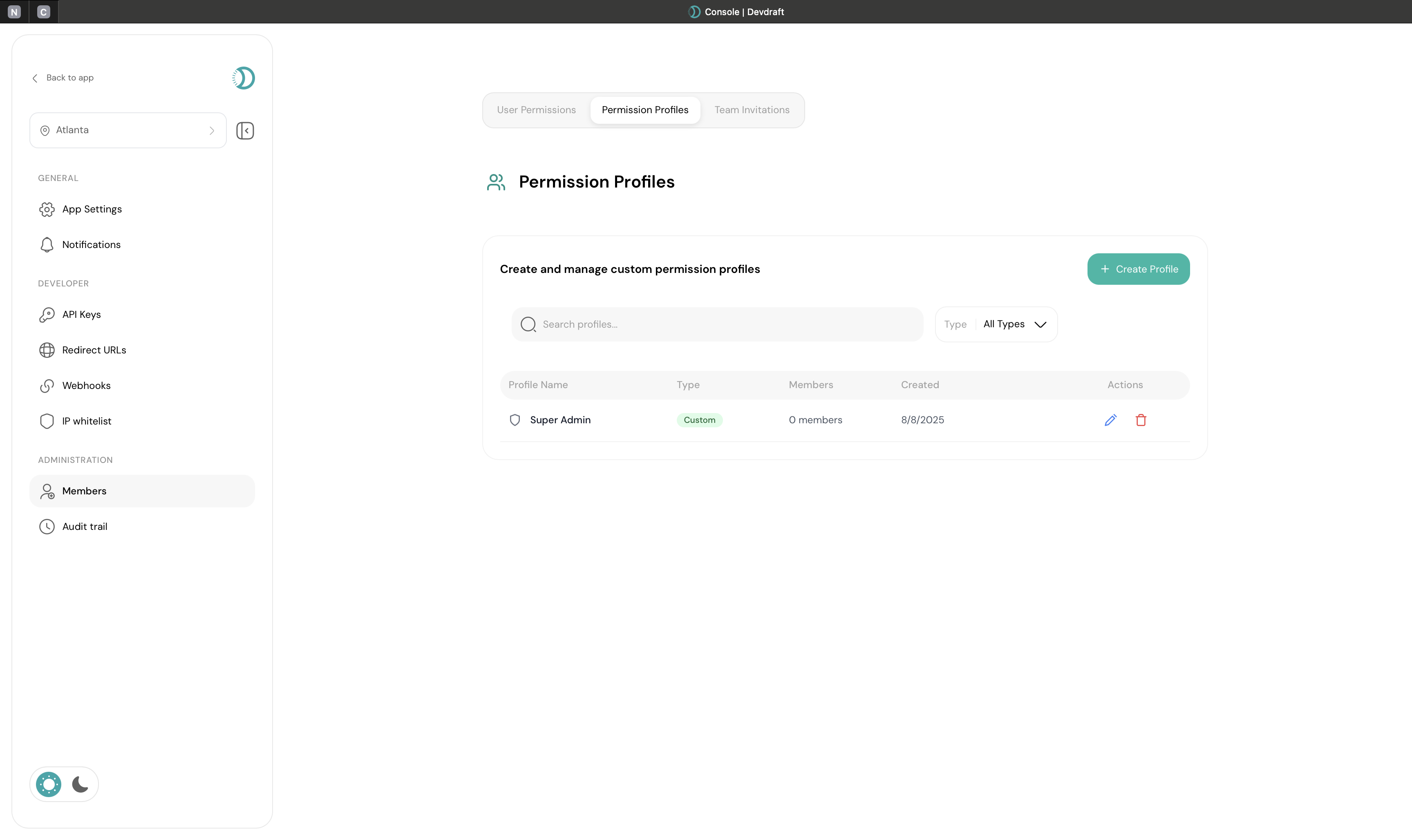Open the All Types filter dropdown
The width and height of the screenshot is (1412, 840).
1014,324
